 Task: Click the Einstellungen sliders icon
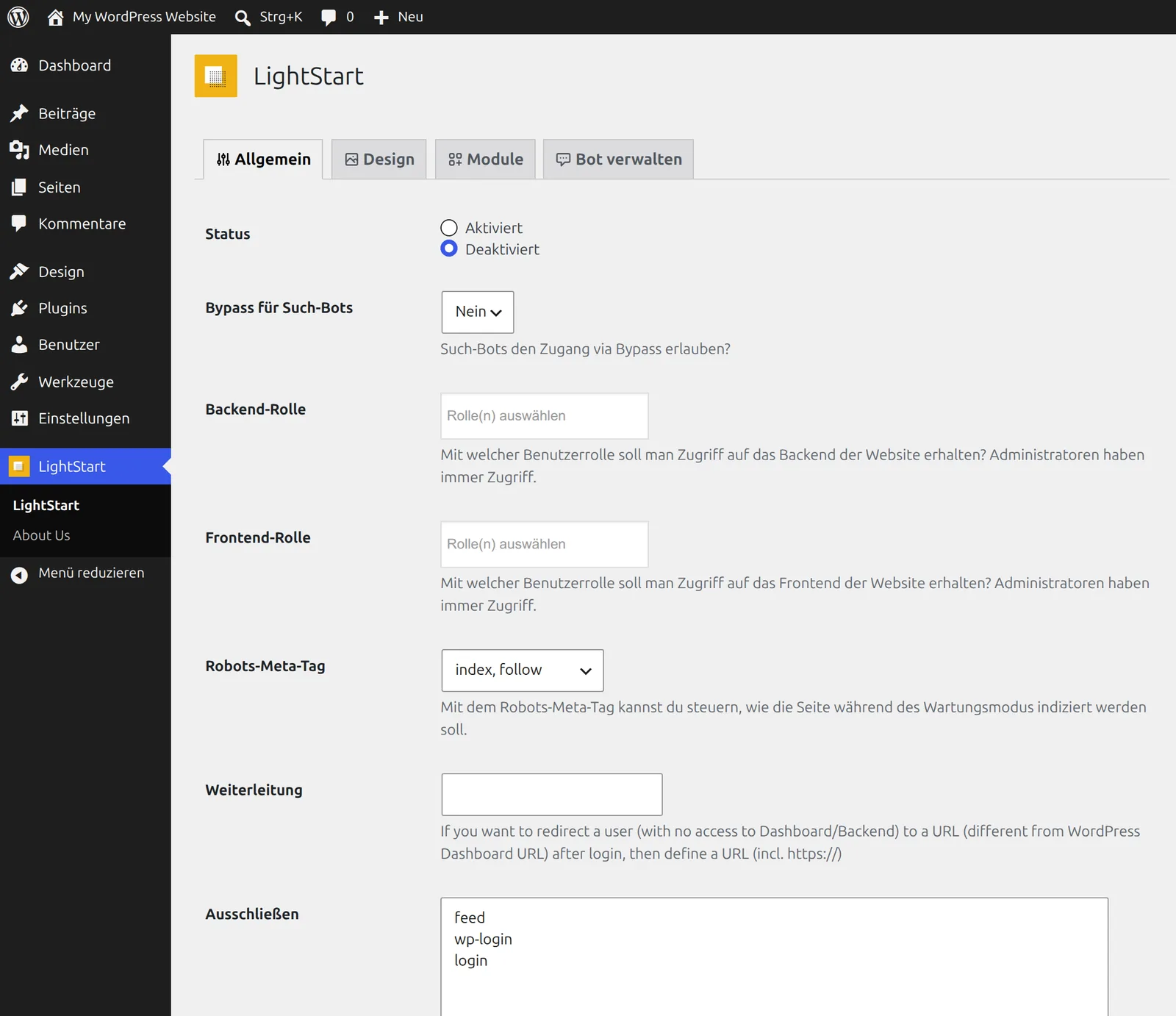pos(19,418)
